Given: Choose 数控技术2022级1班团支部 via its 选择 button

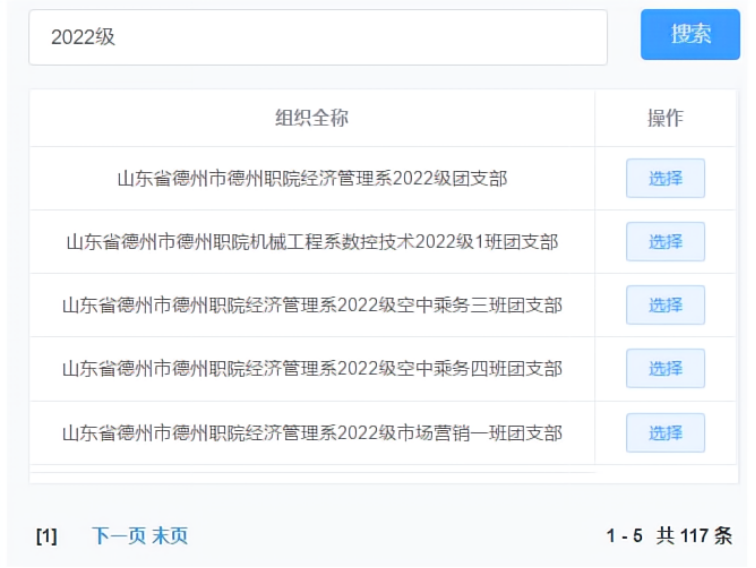Looking at the screenshot, I should [665, 242].
